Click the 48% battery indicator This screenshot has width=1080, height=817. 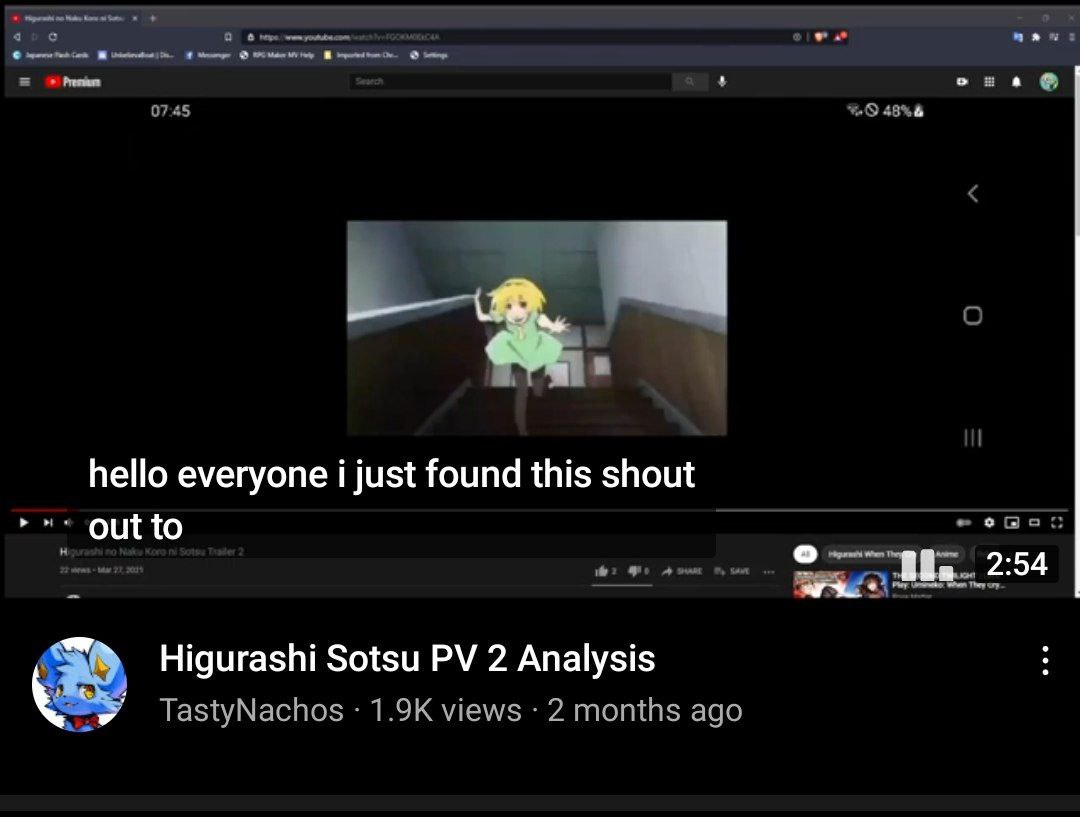tap(903, 110)
